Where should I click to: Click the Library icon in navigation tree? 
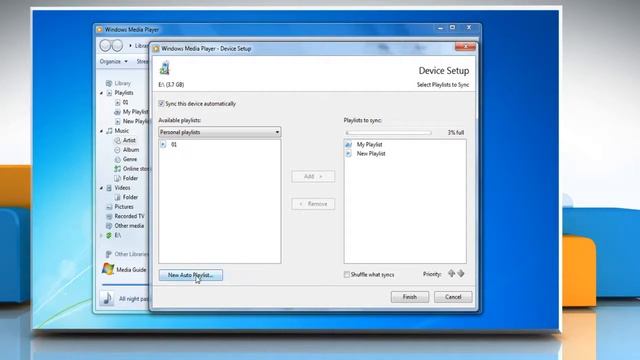pyautogui.click(x=109, y=83)
